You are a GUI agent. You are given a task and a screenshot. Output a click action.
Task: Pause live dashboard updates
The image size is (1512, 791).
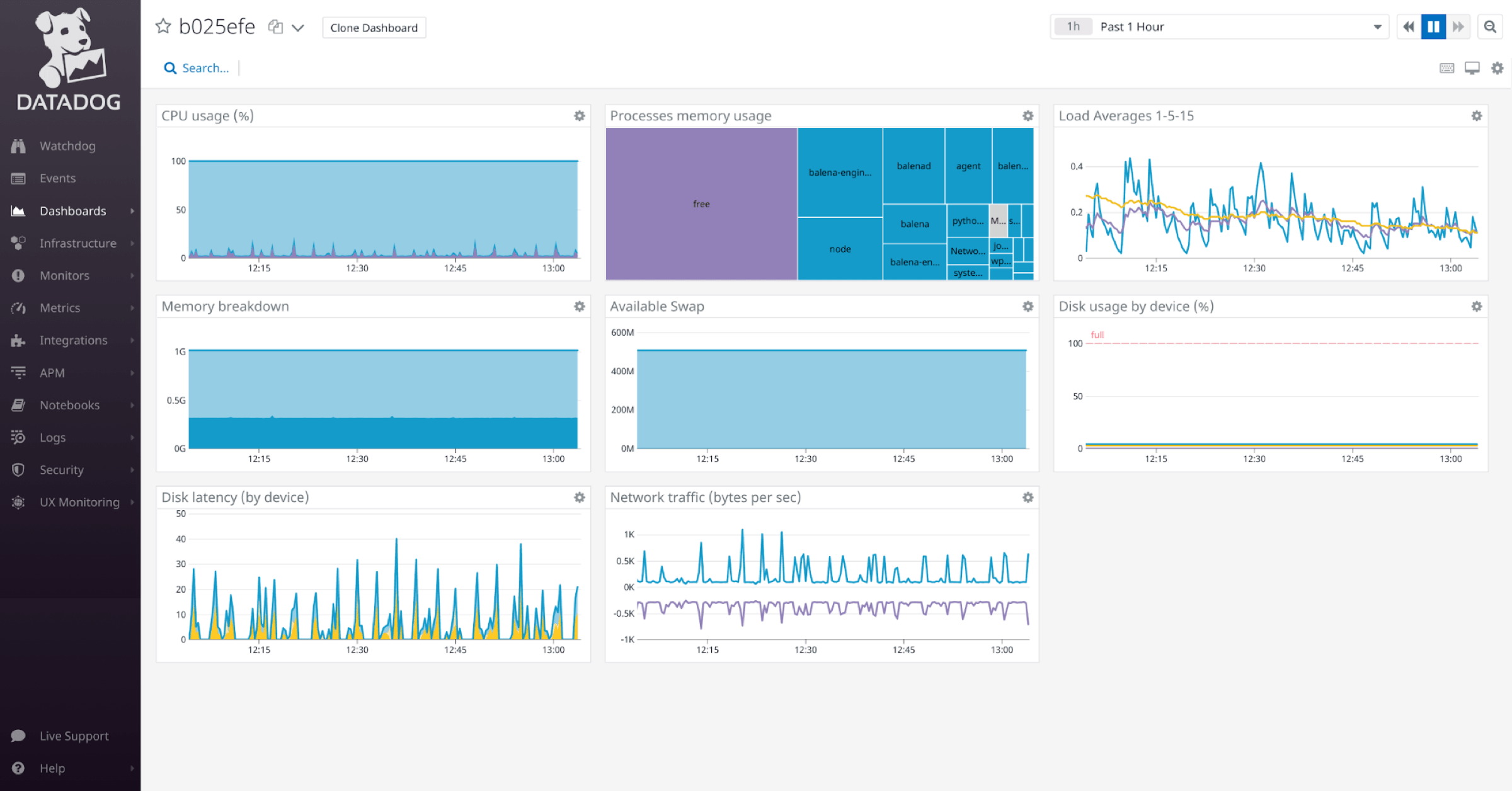tap(1433, 26)
